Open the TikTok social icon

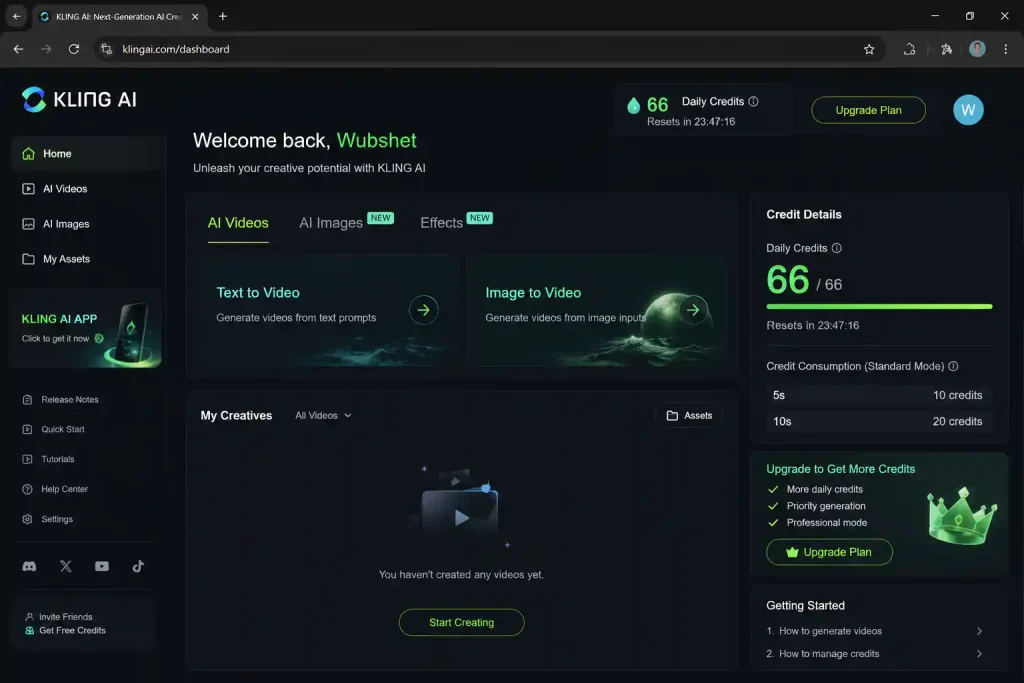[x=138, y=566]
